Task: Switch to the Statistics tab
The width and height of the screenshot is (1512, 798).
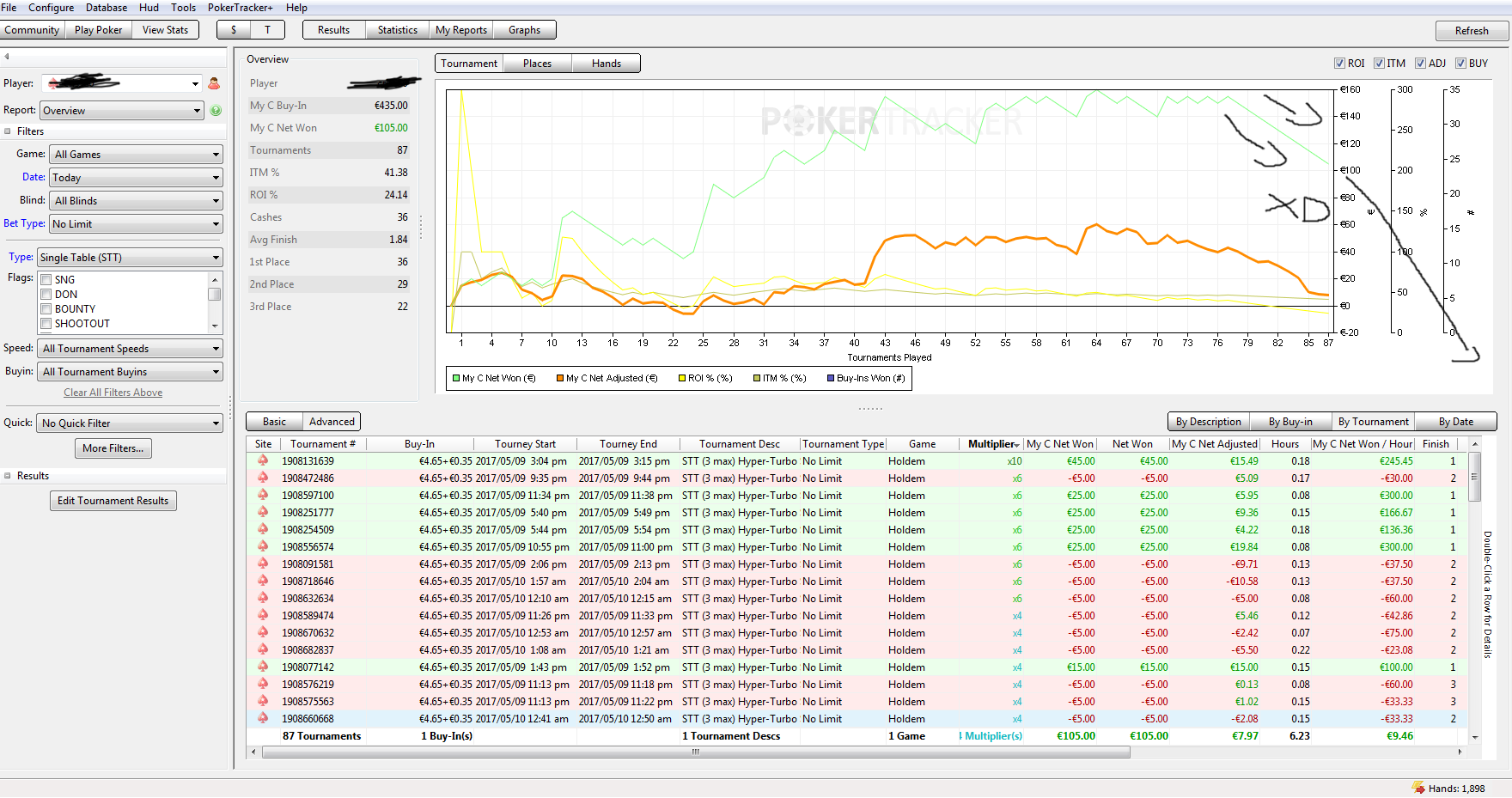Action: (397, 30)
